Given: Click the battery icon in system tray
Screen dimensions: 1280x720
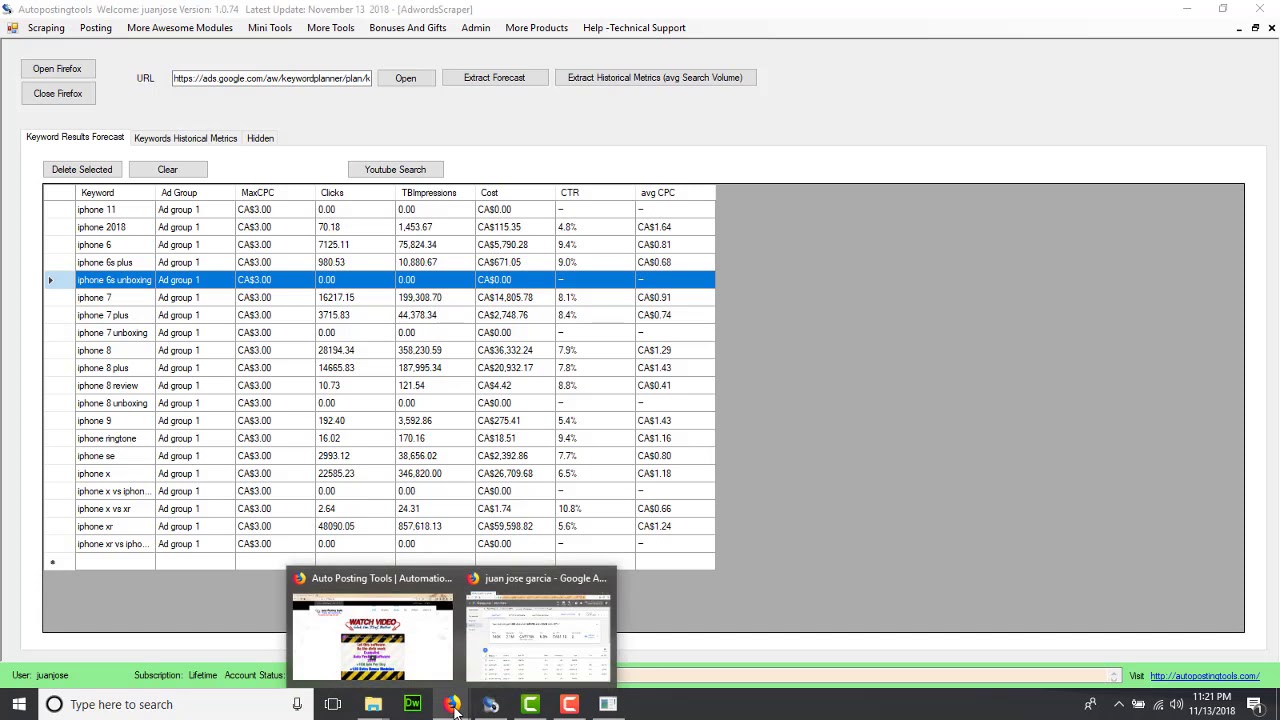Looking at the screenshot, I should click(1138, 704).
